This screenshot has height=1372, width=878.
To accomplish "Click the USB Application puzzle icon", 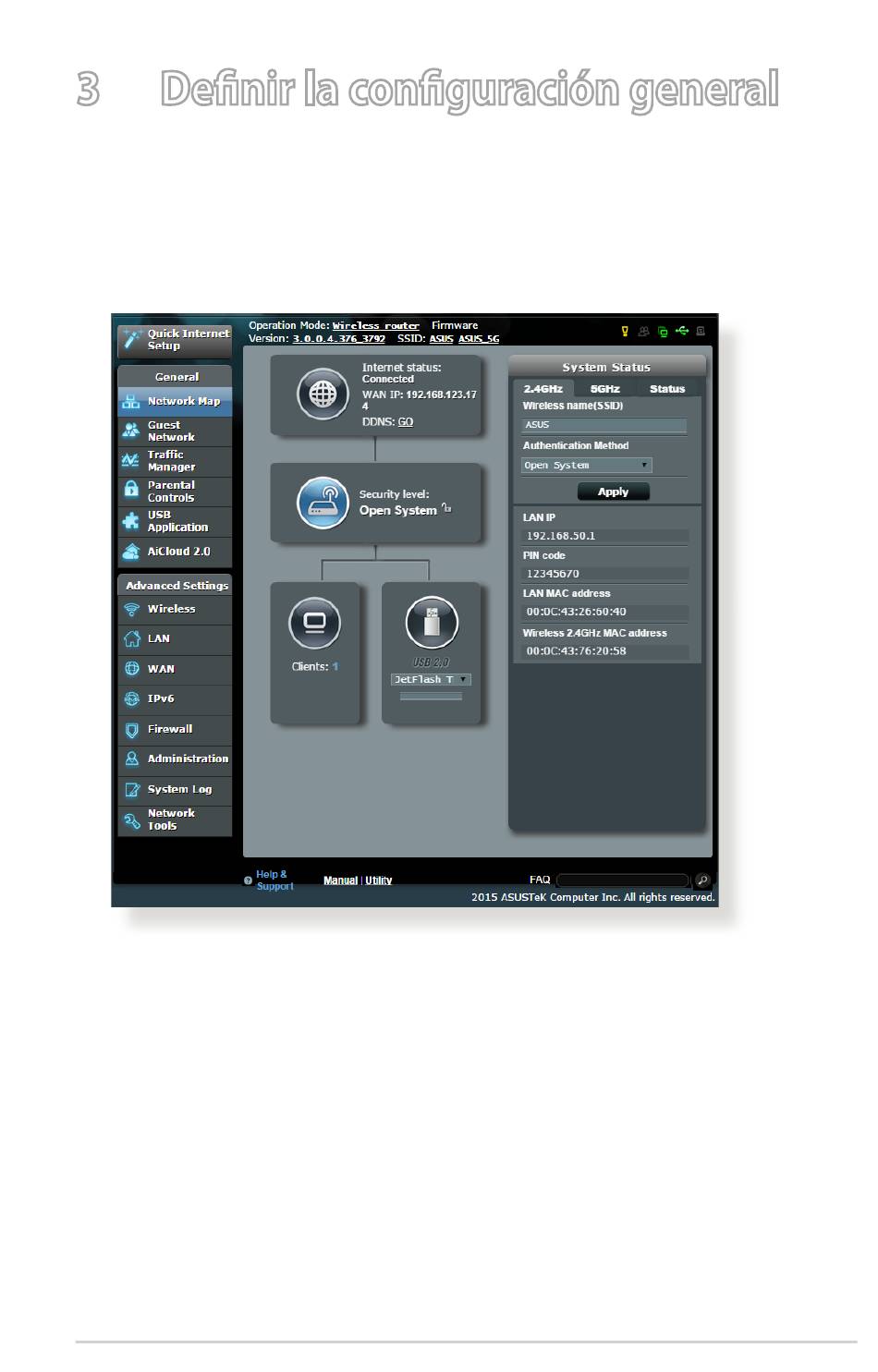I will point(131,521).
